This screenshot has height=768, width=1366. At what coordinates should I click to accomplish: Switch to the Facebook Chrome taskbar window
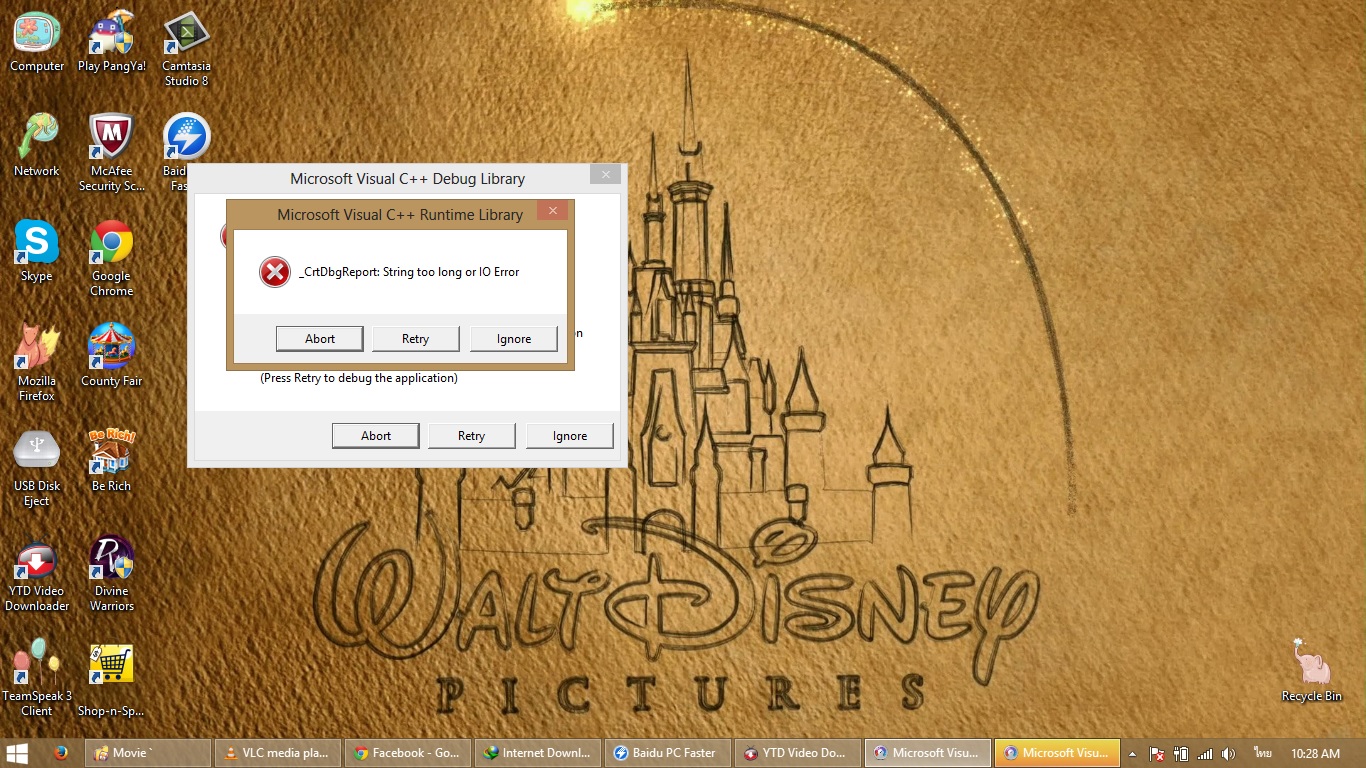click(x=408, y=753)
